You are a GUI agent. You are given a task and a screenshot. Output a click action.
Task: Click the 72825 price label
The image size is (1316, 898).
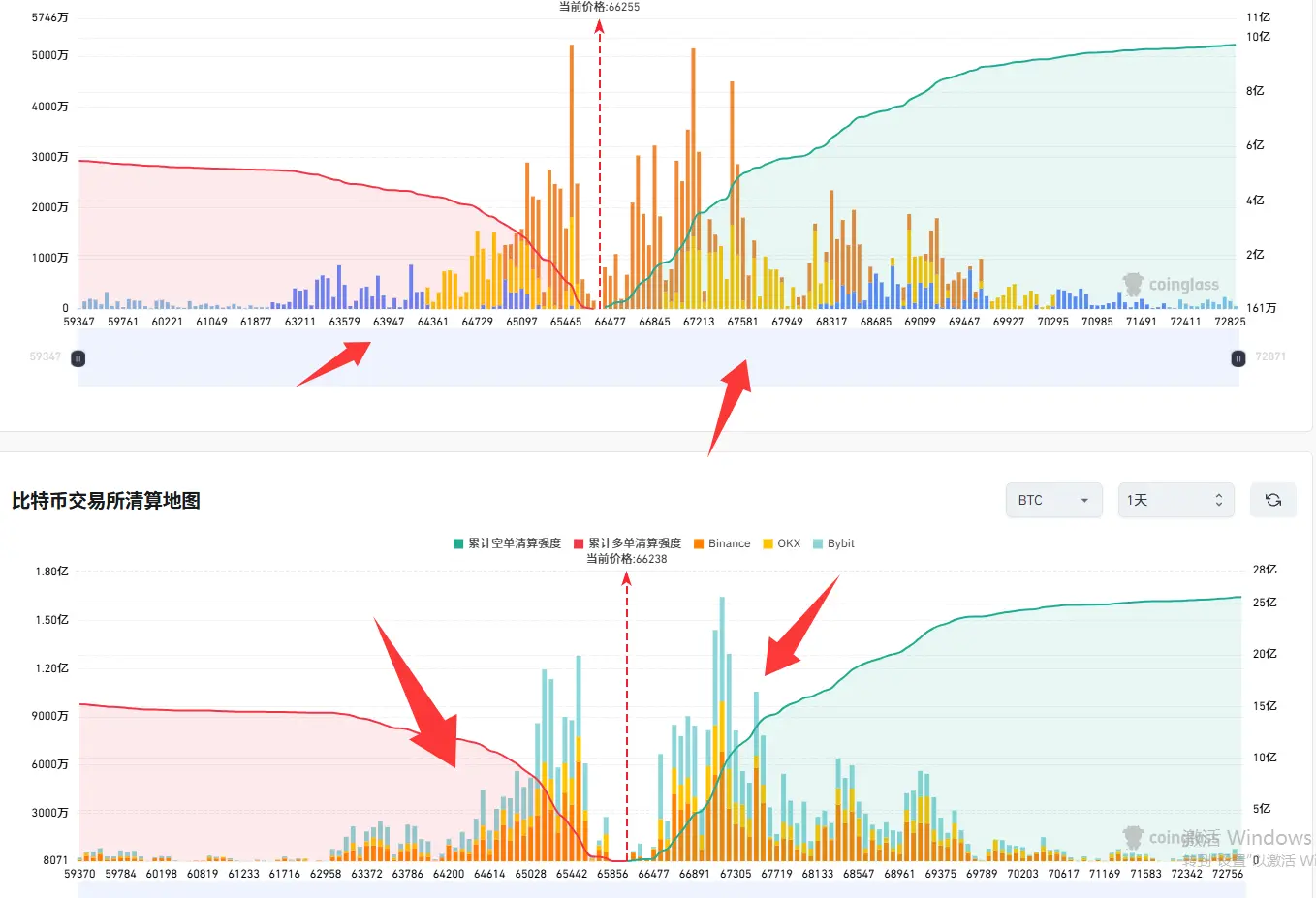point(1230,322)
